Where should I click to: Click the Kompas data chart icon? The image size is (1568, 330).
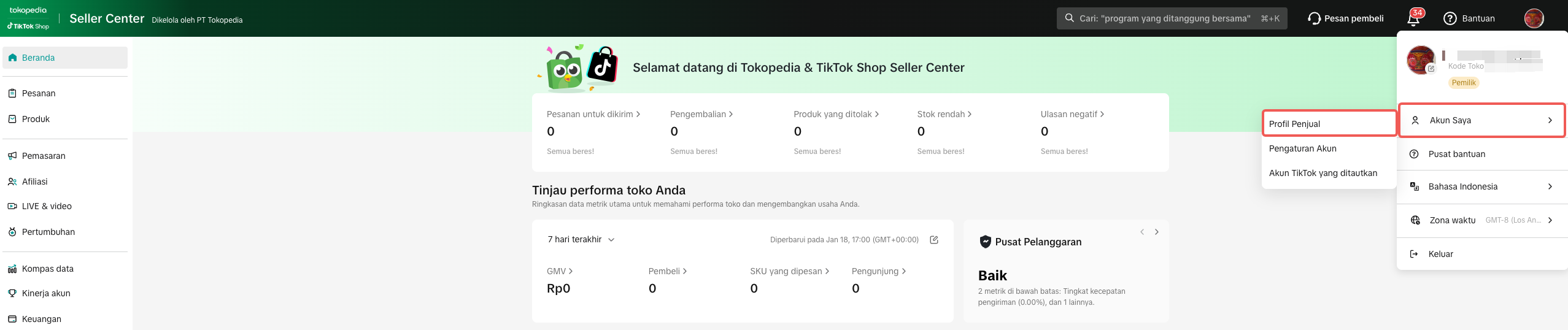click(x=12, y=269)
